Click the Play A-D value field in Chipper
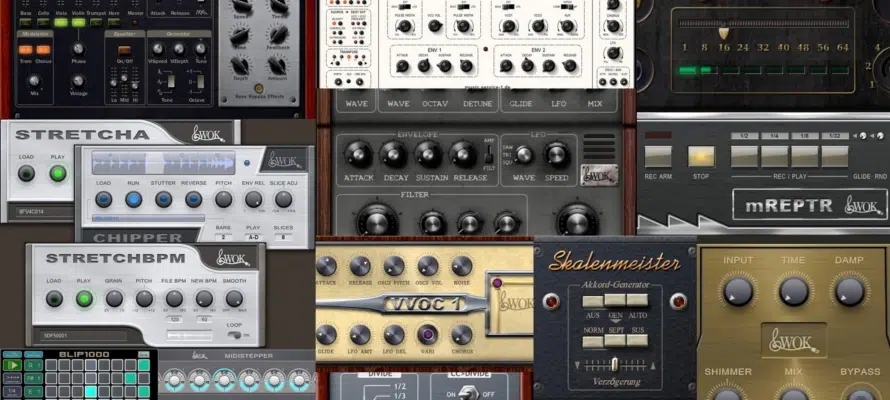Image resolution: width=890 pixels, height=400 pixels. coord(254,237)
